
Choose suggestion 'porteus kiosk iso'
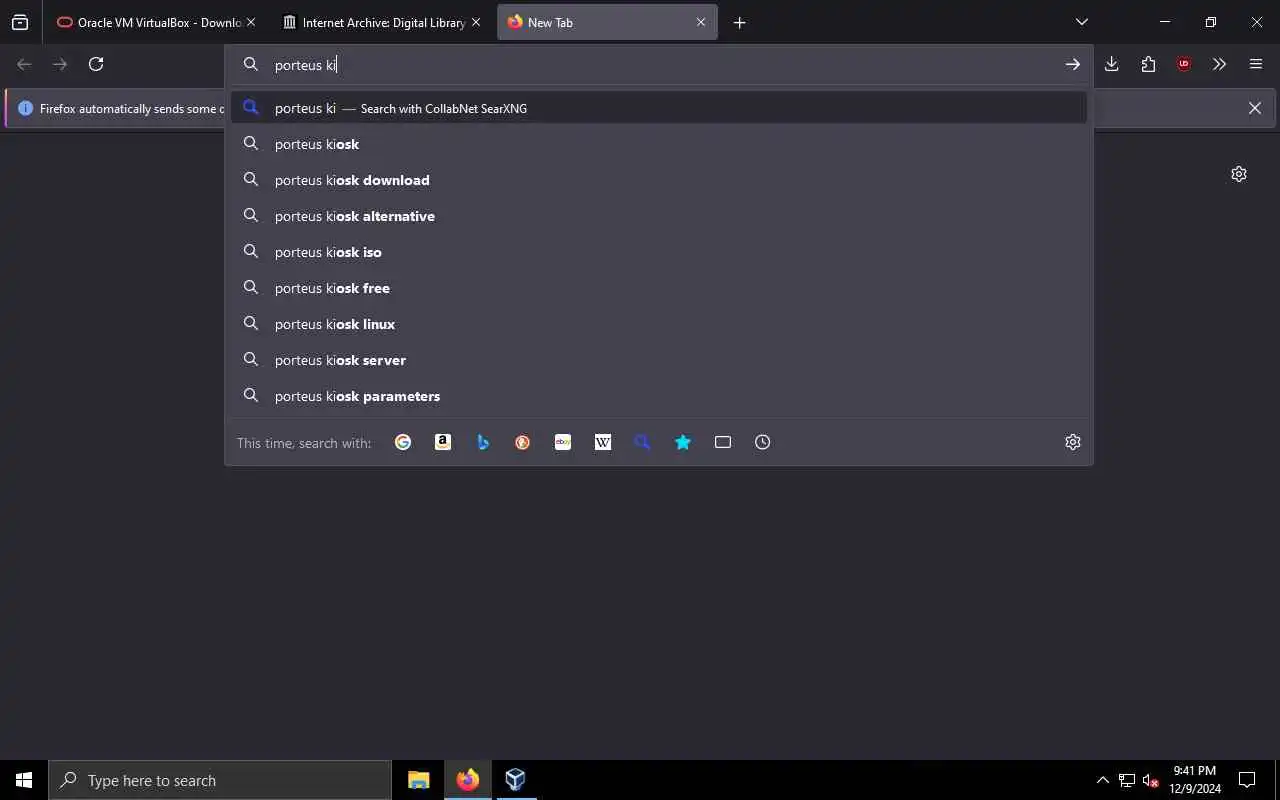point(659,252)
